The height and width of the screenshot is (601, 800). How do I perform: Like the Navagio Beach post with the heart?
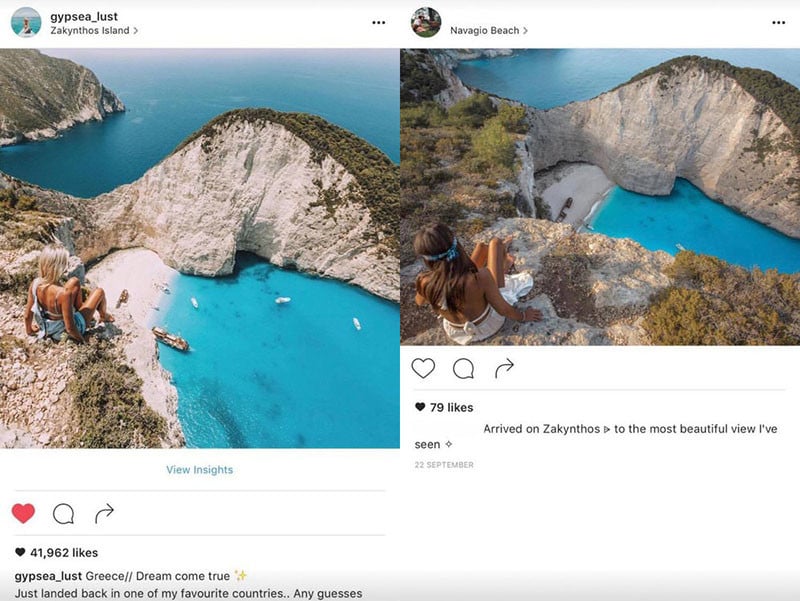click(423, 368)
